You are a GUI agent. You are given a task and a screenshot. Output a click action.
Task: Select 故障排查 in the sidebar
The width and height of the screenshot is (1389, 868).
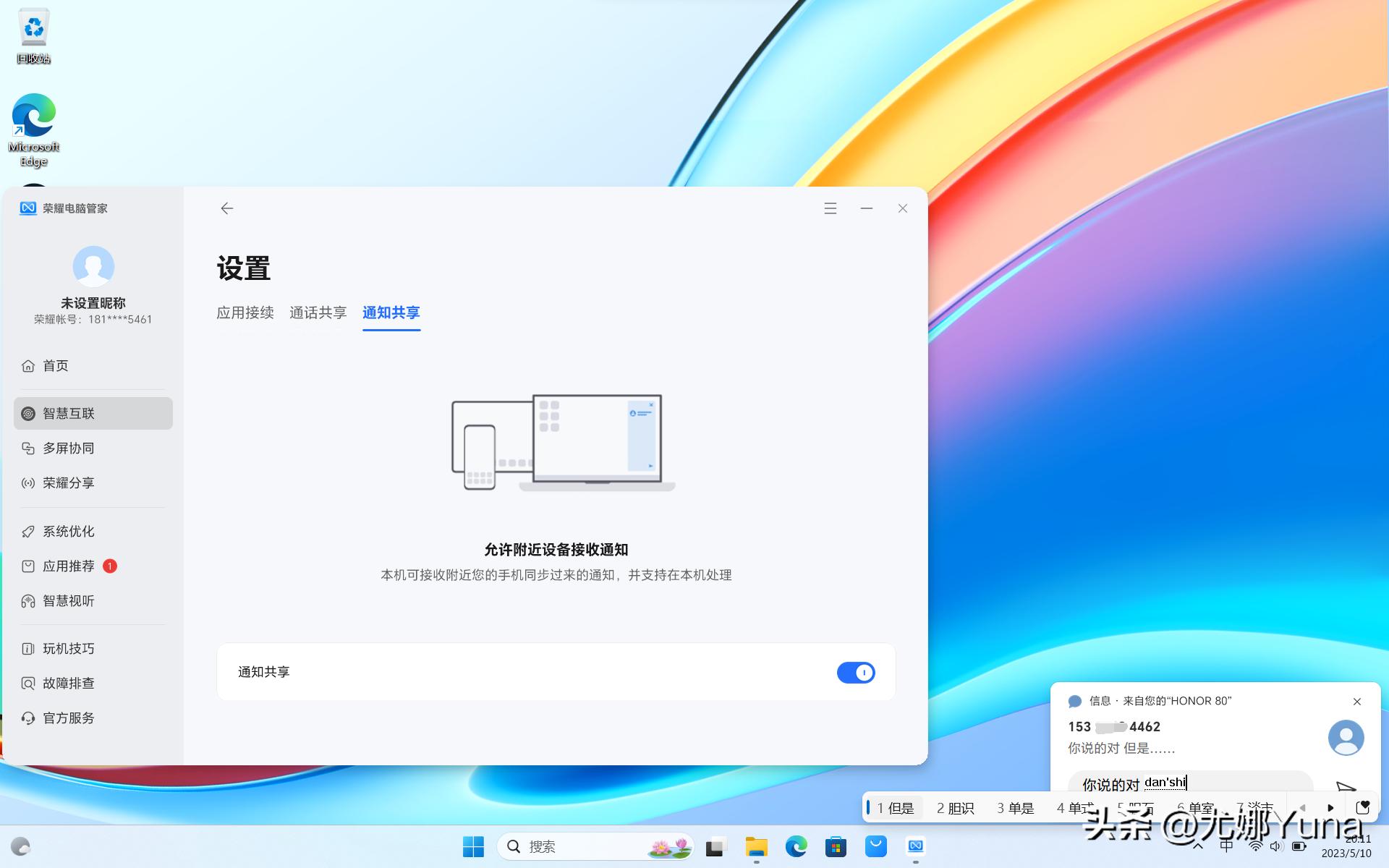(67, 682)
